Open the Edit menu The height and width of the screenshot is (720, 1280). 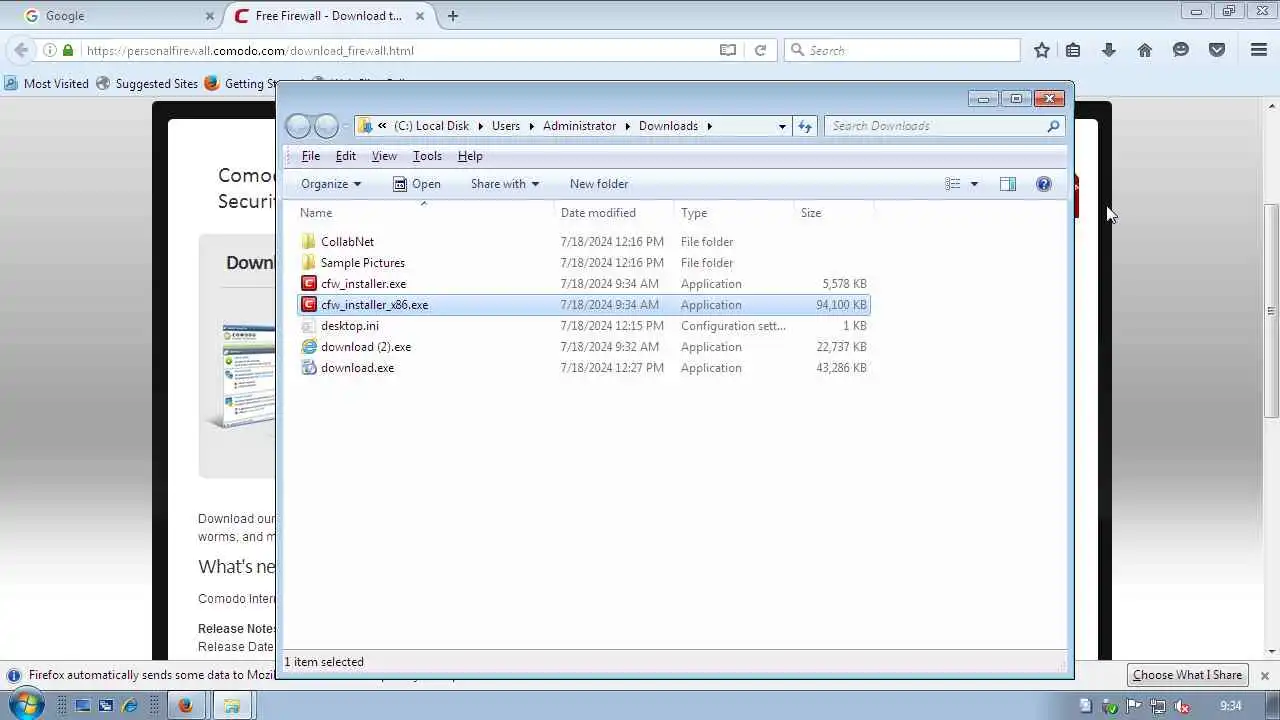tap(345, 156)
